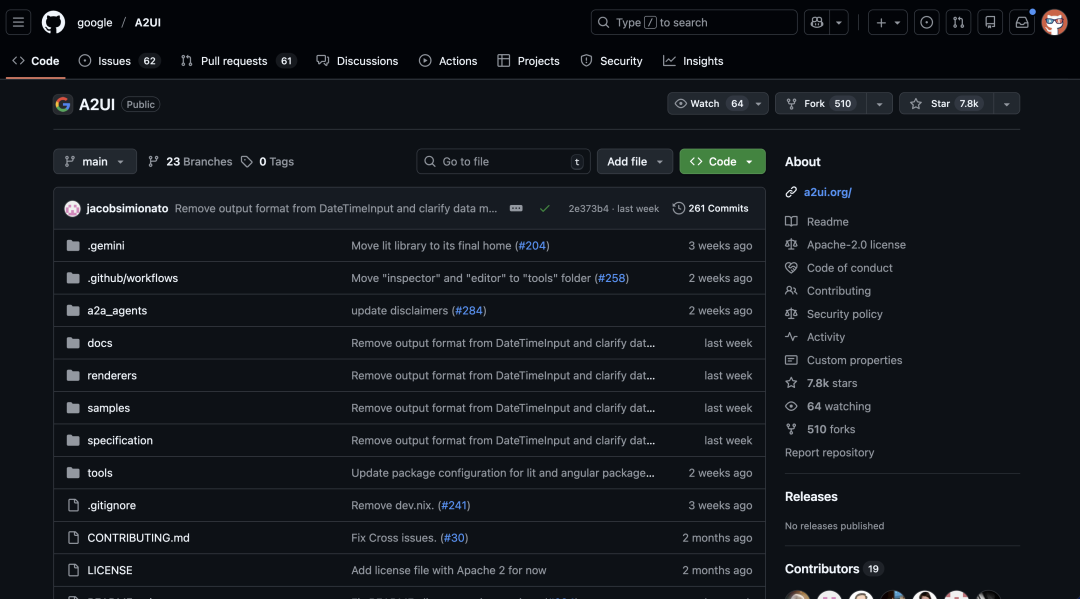
Task: Open the specification folder
Action: tap(120, 440)
